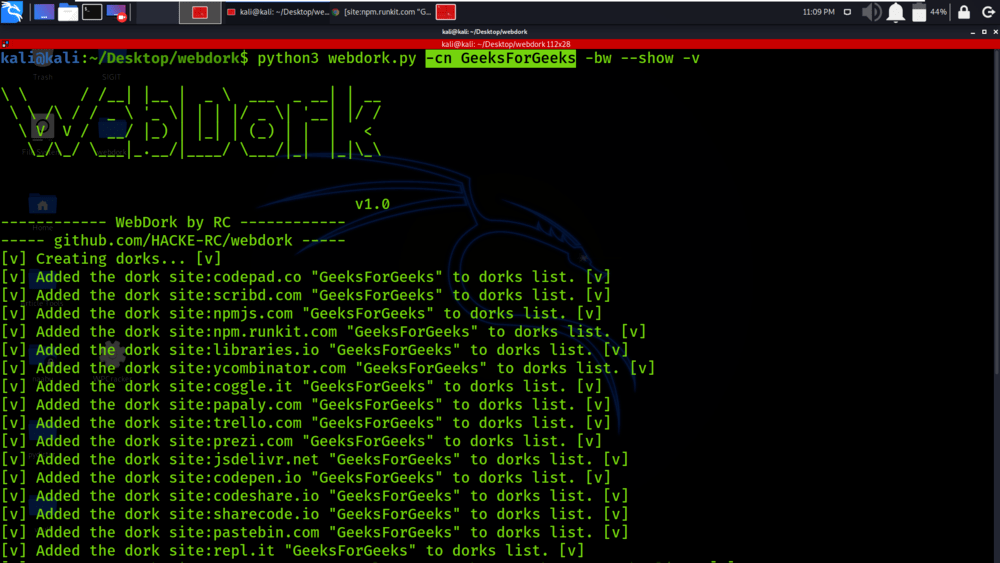Open the network connection tray icon

point(847,12)
